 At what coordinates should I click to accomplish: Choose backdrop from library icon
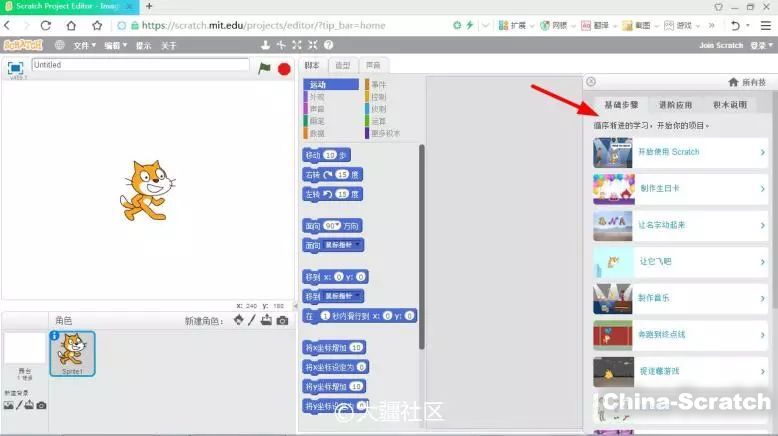coord(8,405)
